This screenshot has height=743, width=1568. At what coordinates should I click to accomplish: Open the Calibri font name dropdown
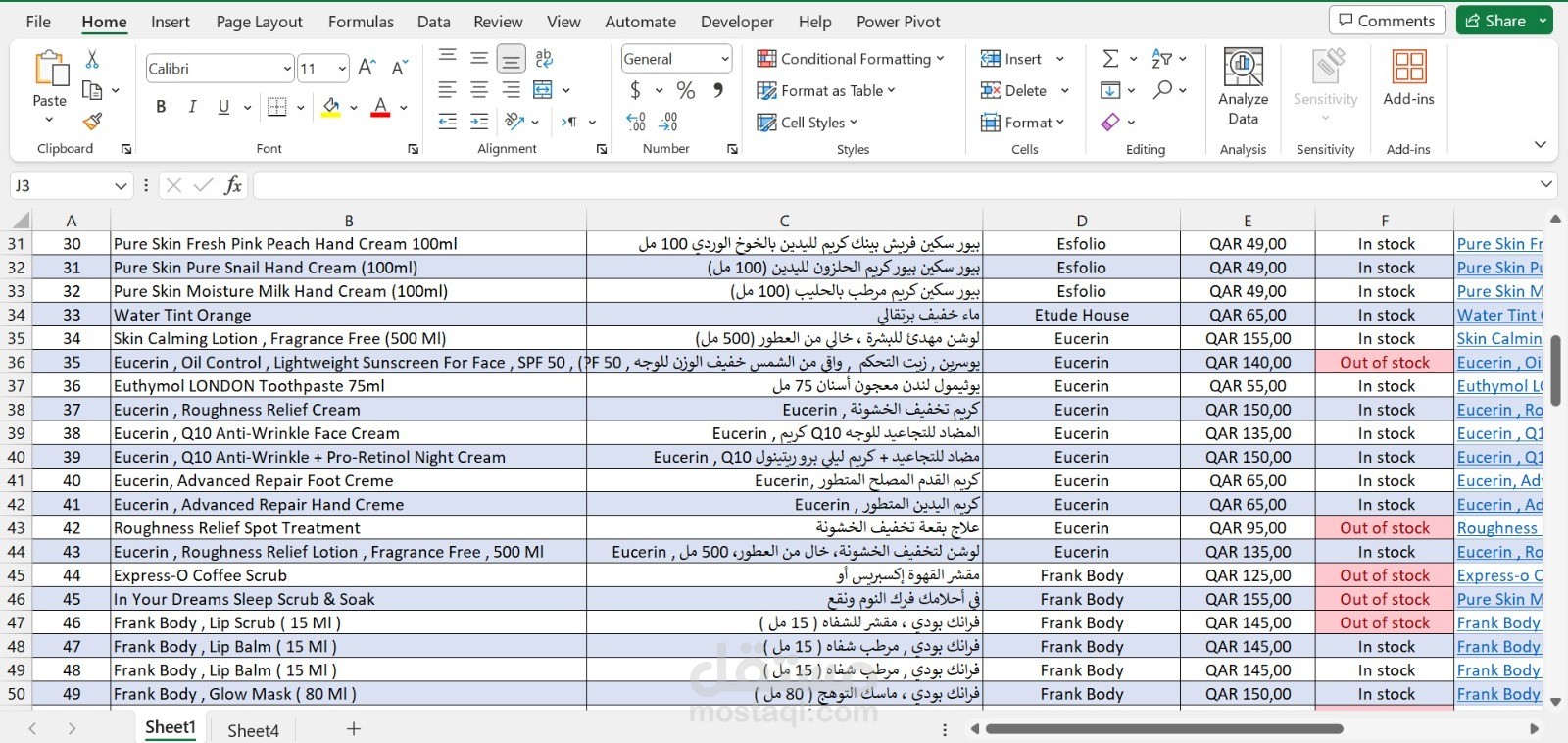click(287, 69)
